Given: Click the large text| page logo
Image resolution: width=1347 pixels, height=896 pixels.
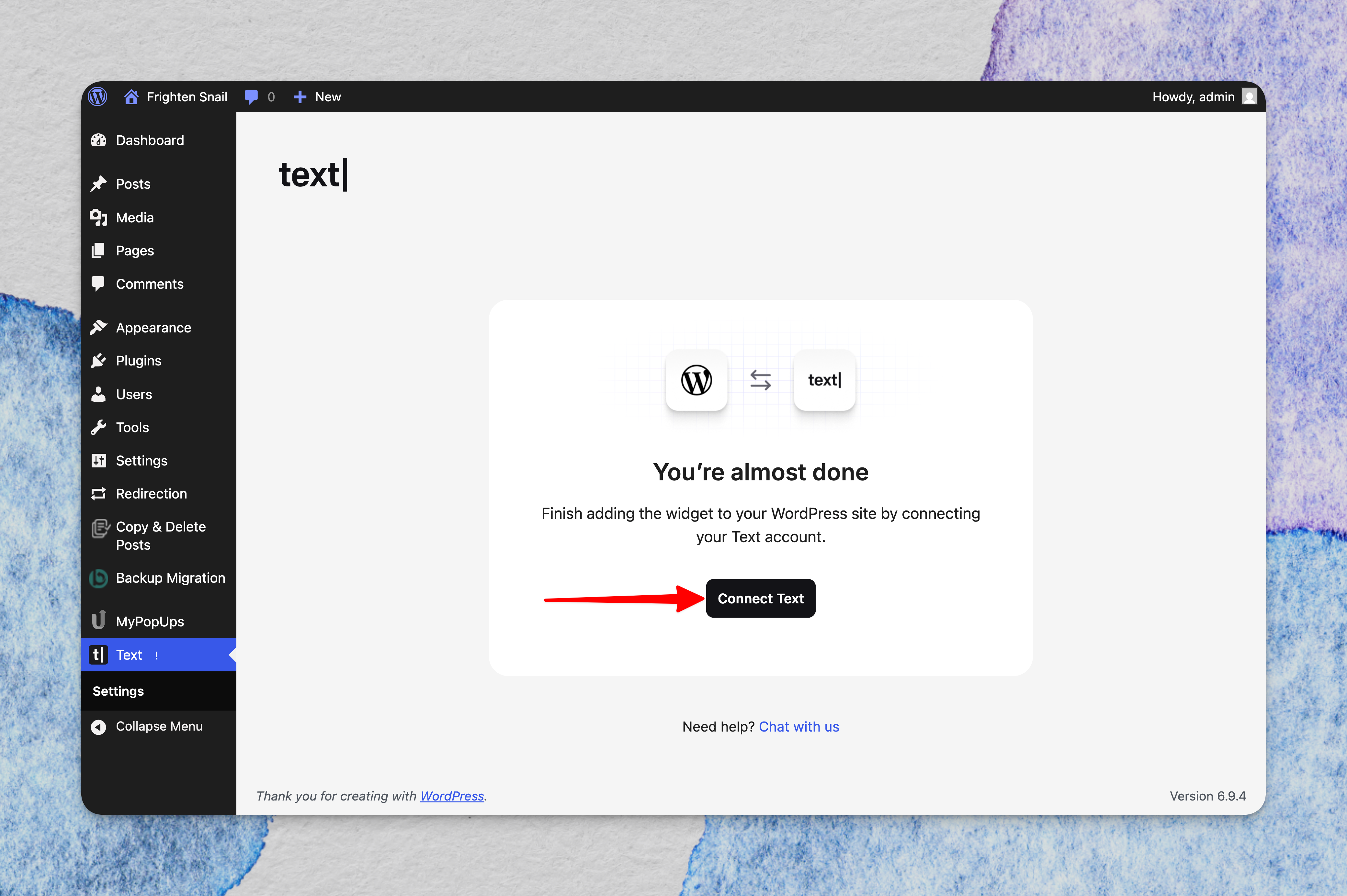Looking at the screenshot, I should [x=313, y=174].
